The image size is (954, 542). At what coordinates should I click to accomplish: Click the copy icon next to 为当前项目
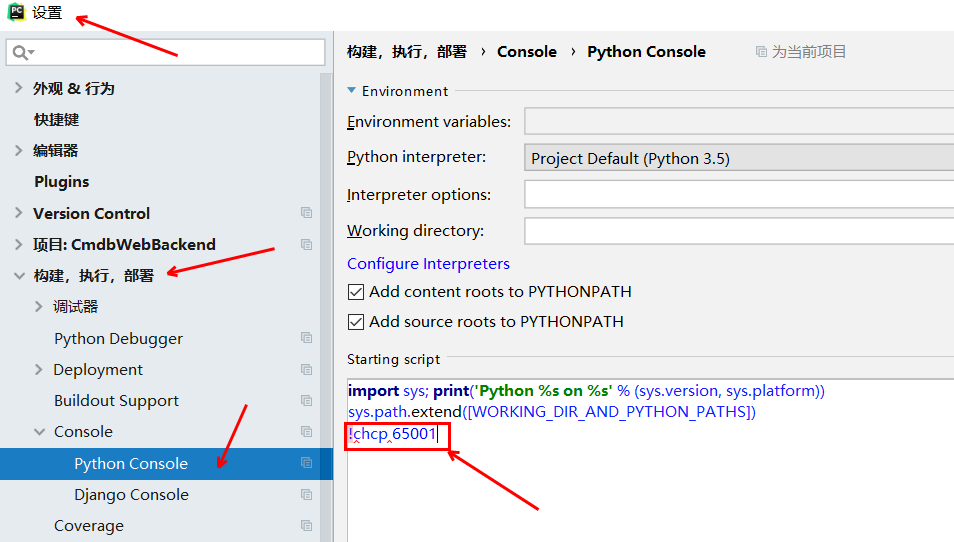coord(761,52)
